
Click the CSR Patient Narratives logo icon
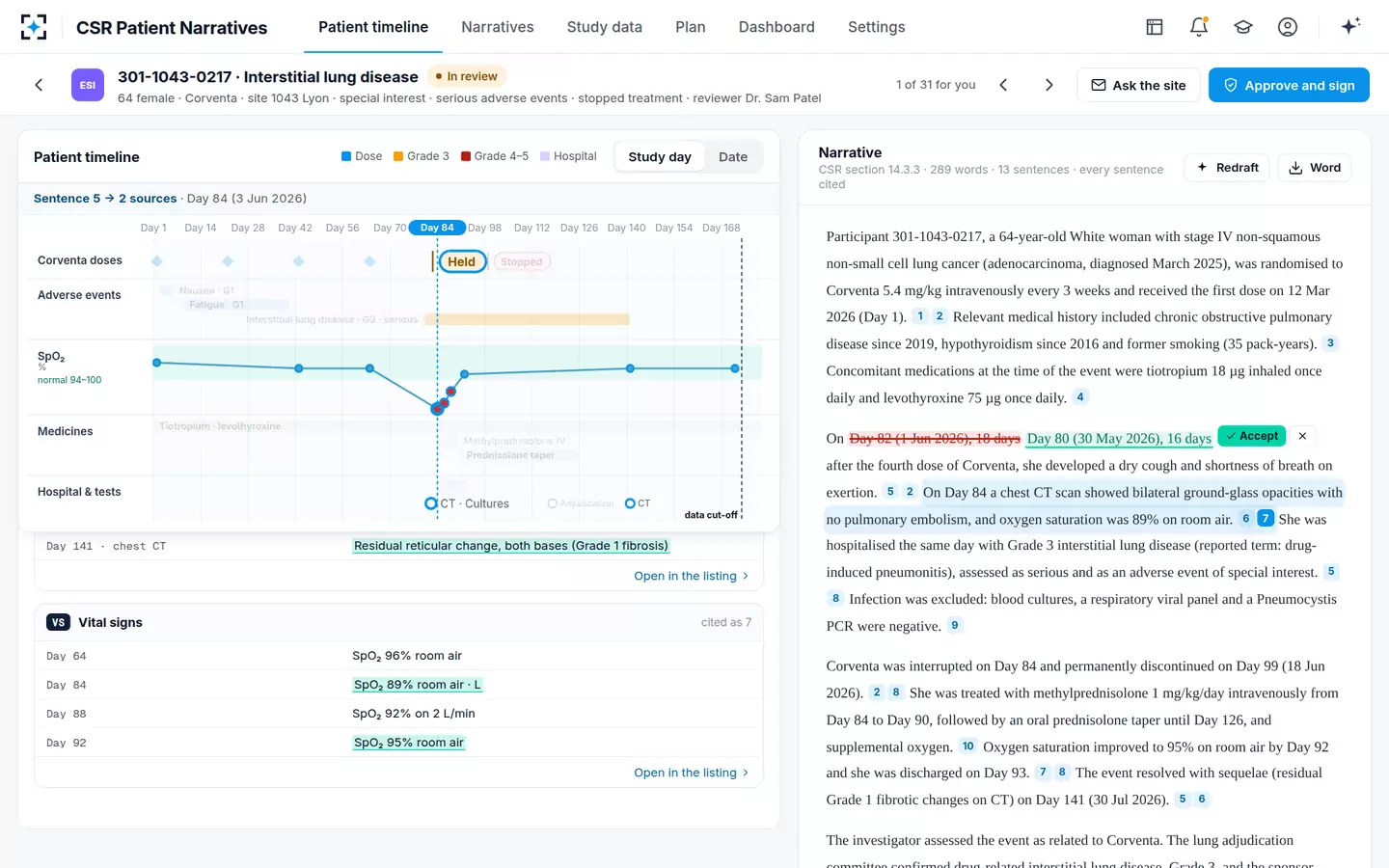34,27
